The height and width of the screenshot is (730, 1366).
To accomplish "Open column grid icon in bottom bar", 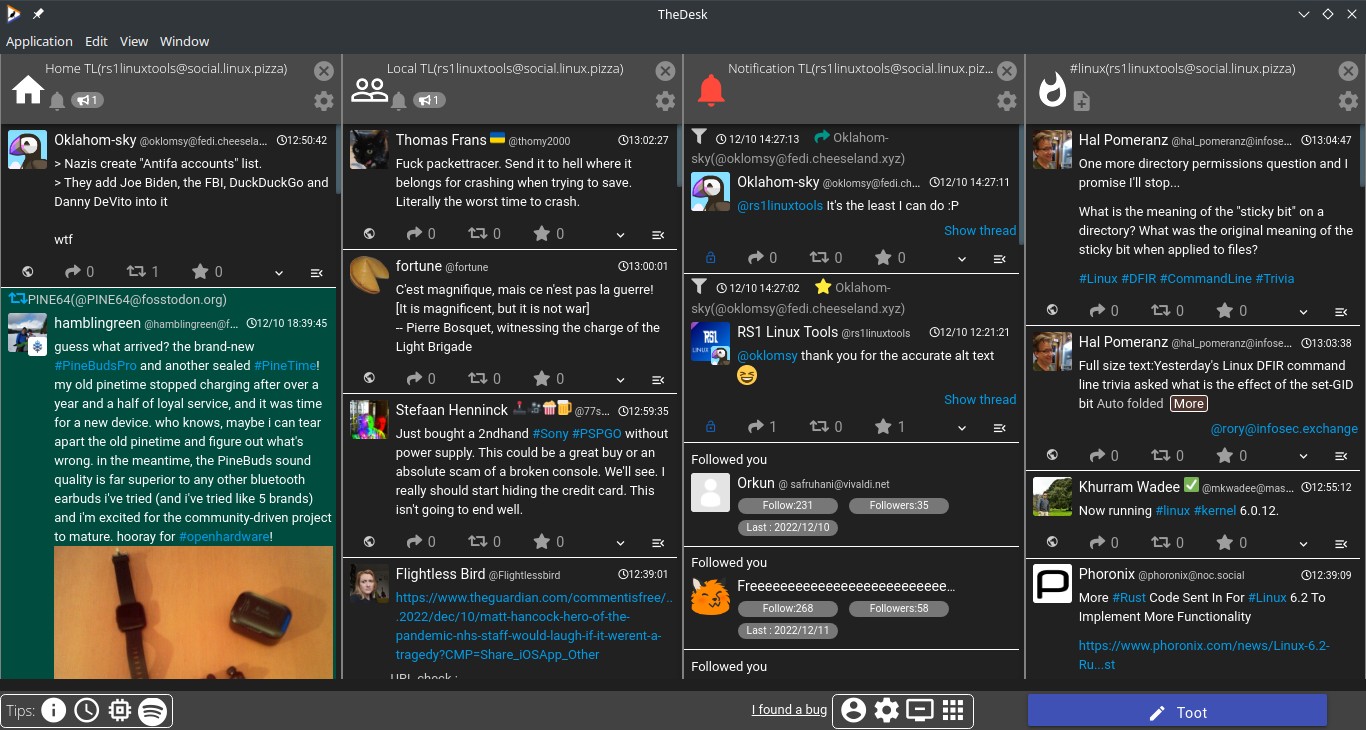I will (953, 710).
